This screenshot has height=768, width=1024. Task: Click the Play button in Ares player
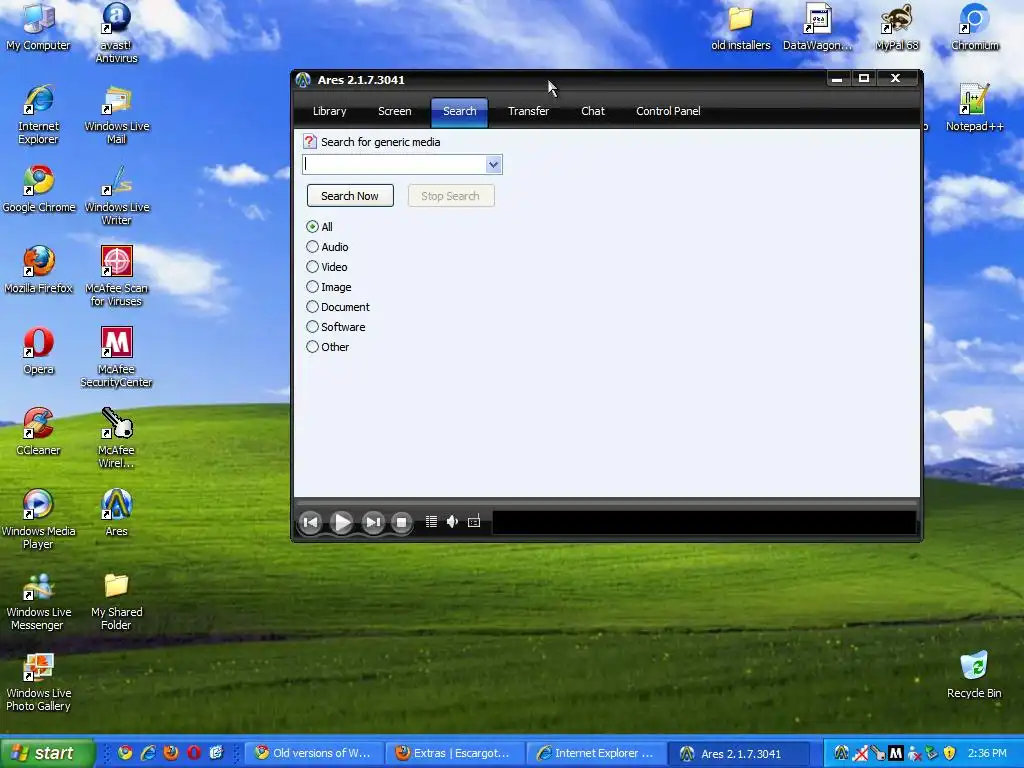click(x=342, y=522)
